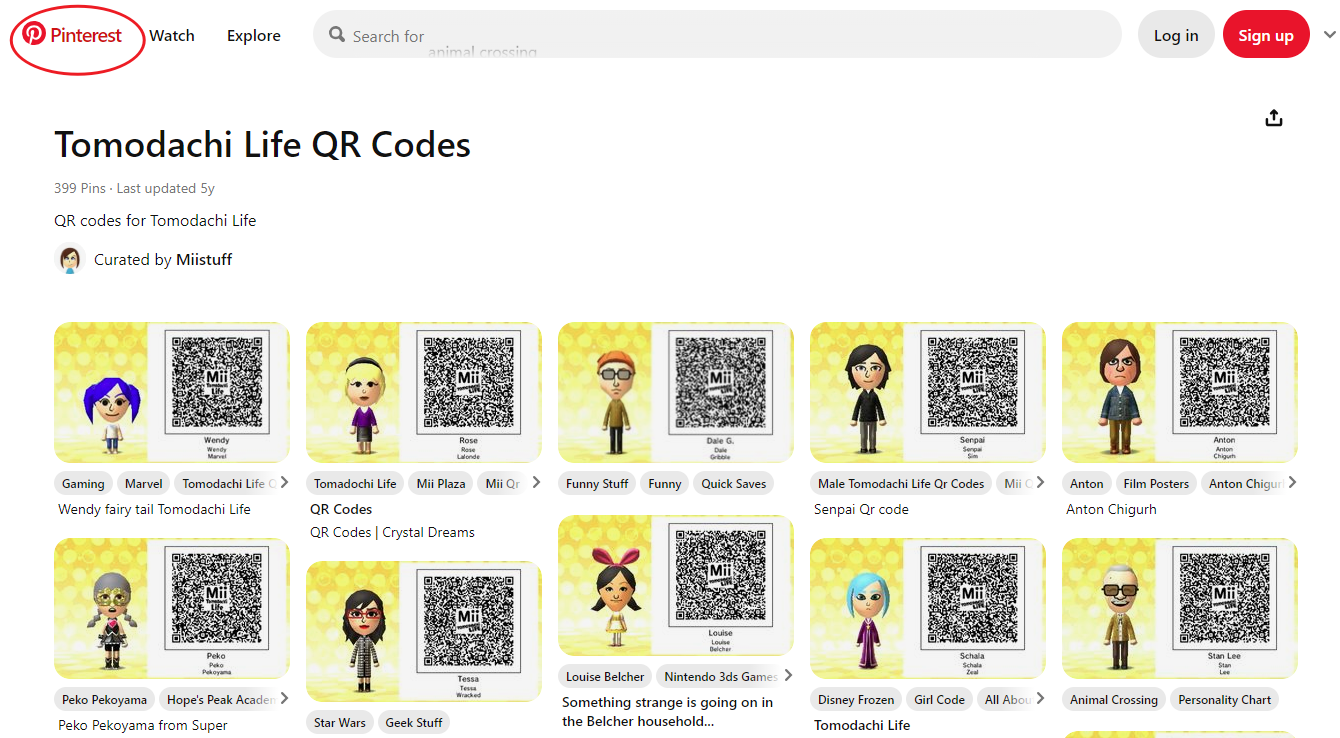Screen dimensions: 1340x738
Task: Select the Quick Saves tag chip
Action: coord(734,484)
